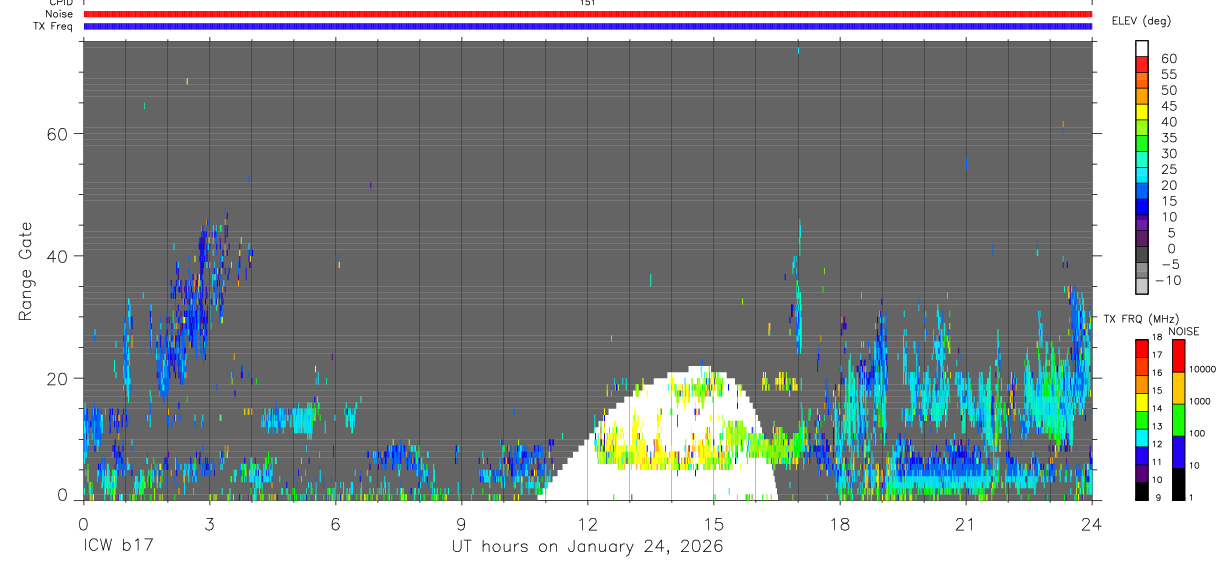Image resolution: width=1228 pixels, height=567 pixels.
Task: Click the Range Gate axis title
Action: 26,272
